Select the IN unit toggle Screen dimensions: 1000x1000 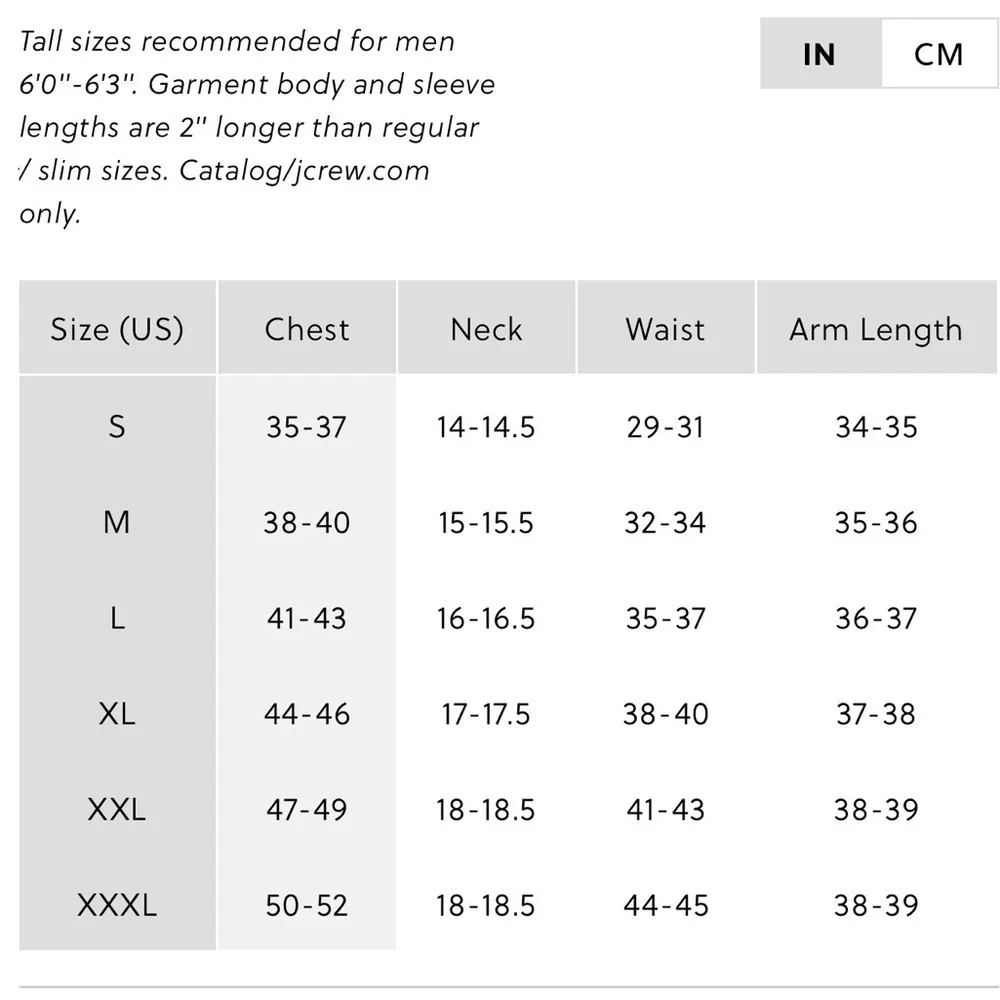pos(821,54)
